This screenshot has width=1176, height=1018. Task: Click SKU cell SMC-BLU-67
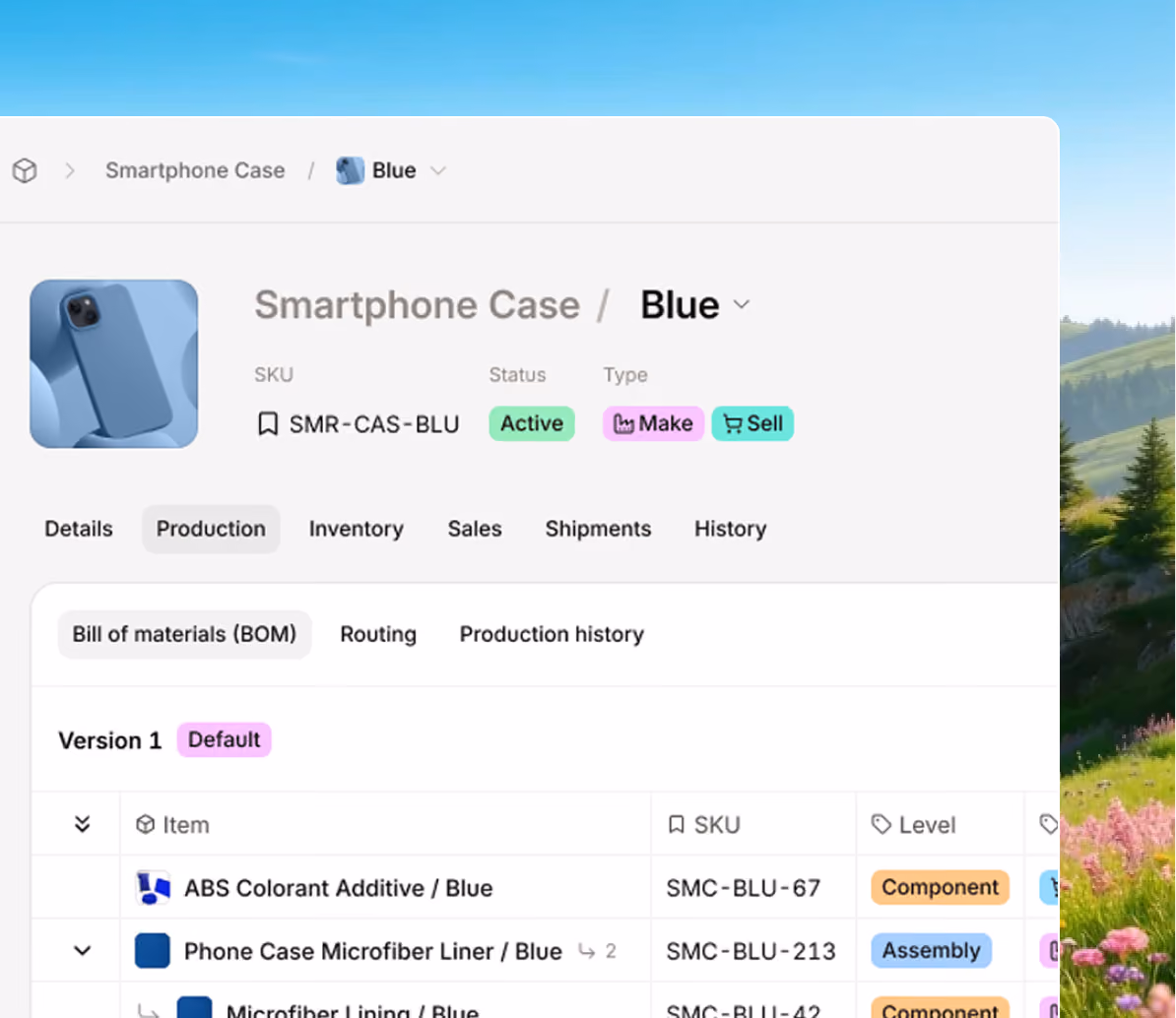pos(744,888)
